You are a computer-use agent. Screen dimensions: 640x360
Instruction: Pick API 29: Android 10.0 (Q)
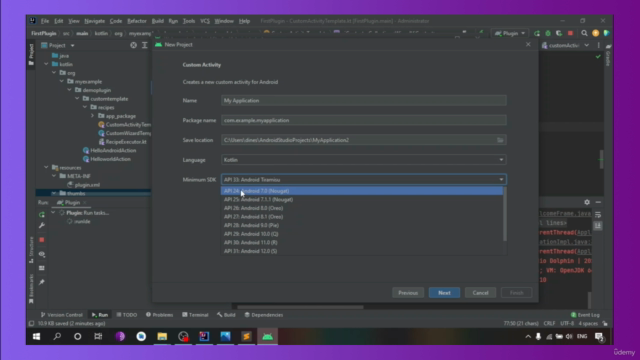point(362,234)
